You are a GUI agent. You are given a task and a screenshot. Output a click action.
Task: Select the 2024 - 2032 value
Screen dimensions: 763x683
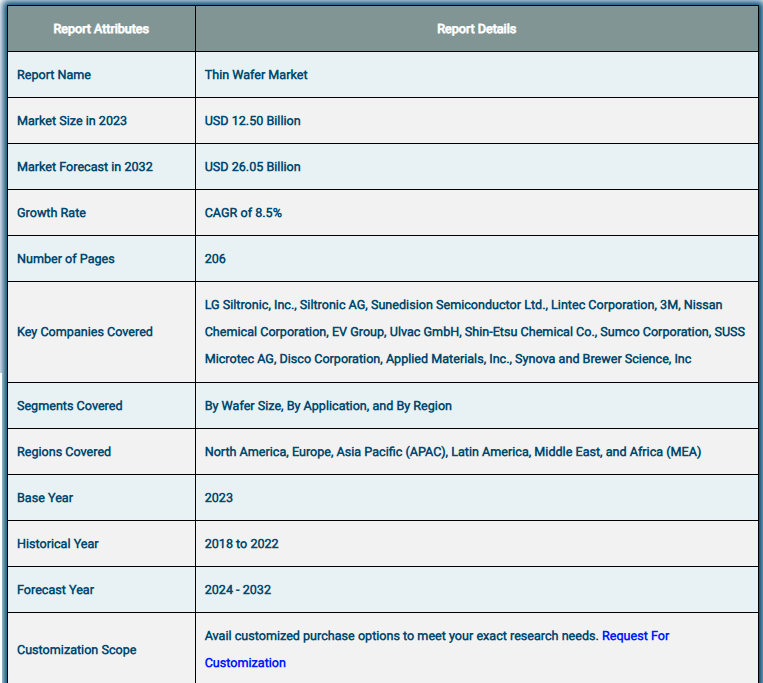pos(237,590)
